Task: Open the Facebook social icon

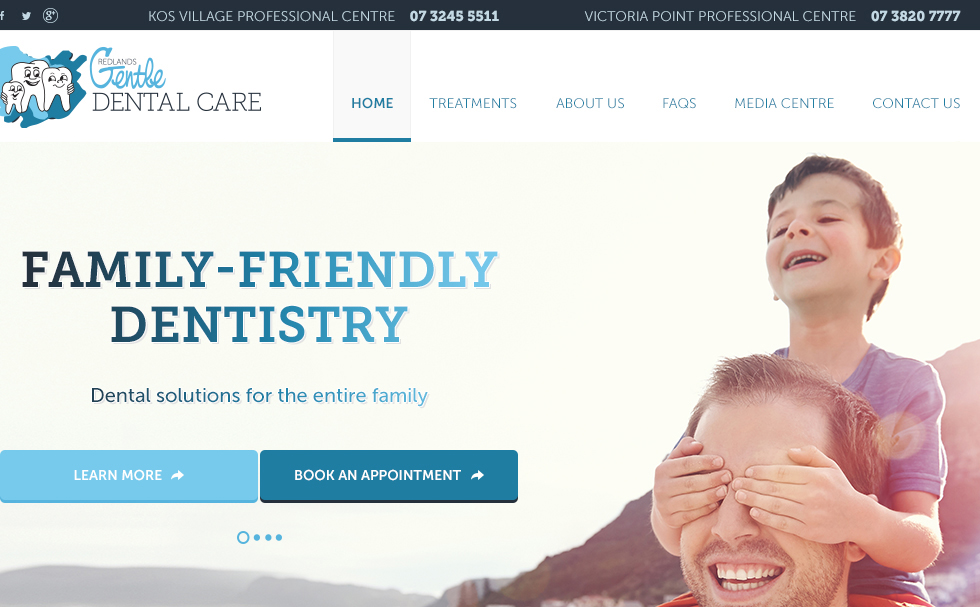Action: point(2,16)
